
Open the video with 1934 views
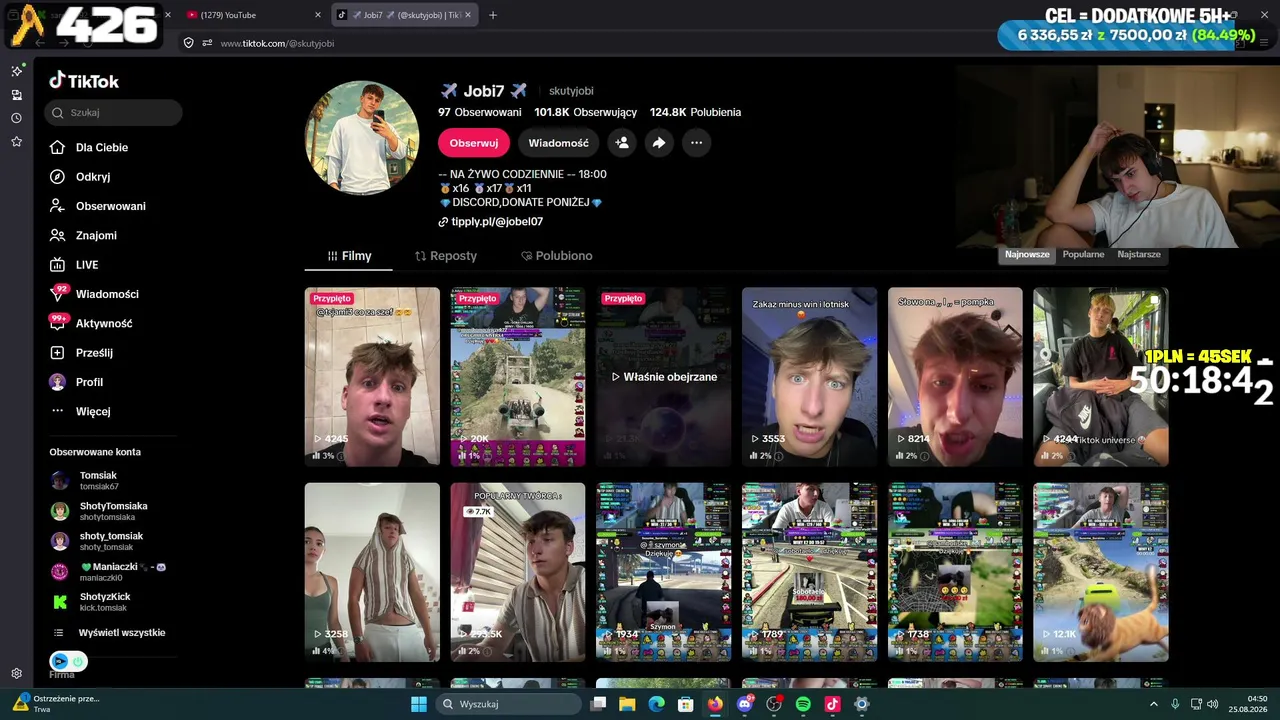tap(664, 572)
